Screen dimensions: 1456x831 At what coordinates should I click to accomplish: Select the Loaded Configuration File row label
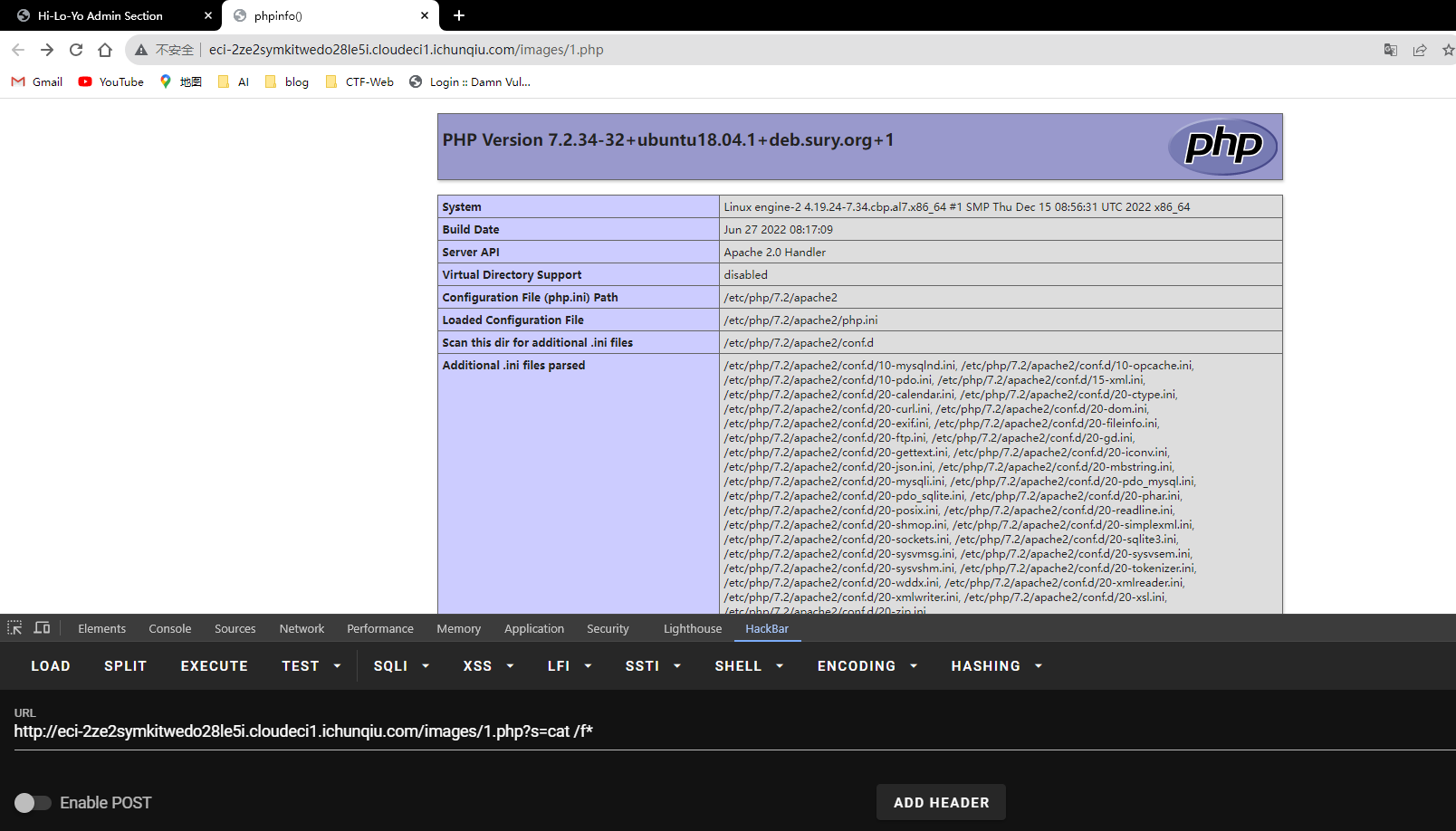click(512, 320)
